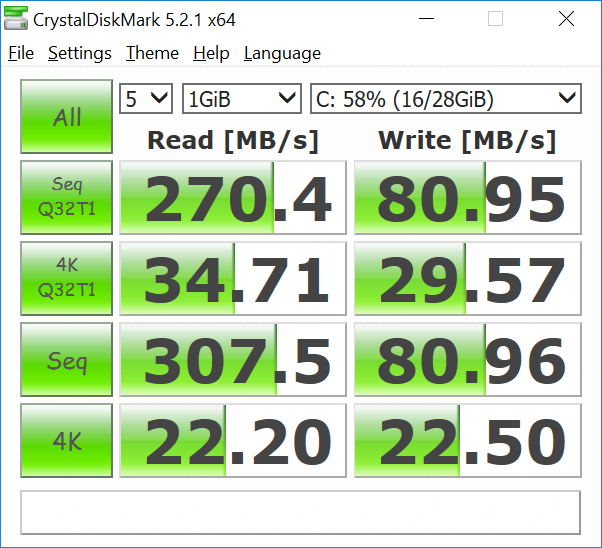Image resolution: width=602 pixels, height=548 pixels.
Task: Start the Seq test
Action: point(66,359)
